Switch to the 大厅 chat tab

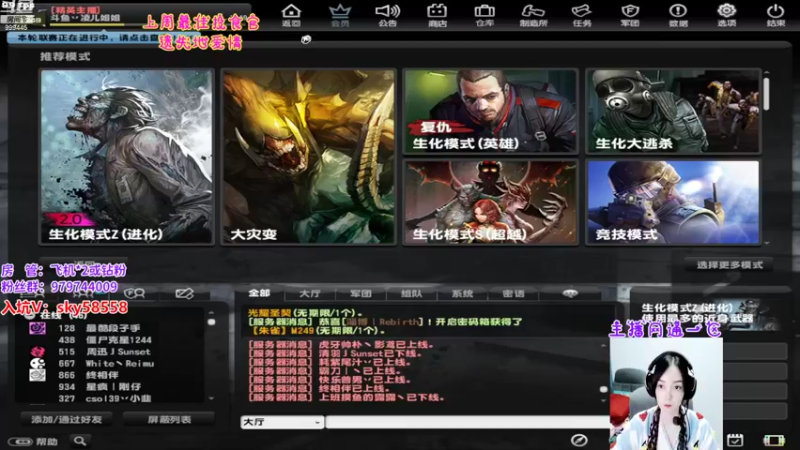[310, 293]
